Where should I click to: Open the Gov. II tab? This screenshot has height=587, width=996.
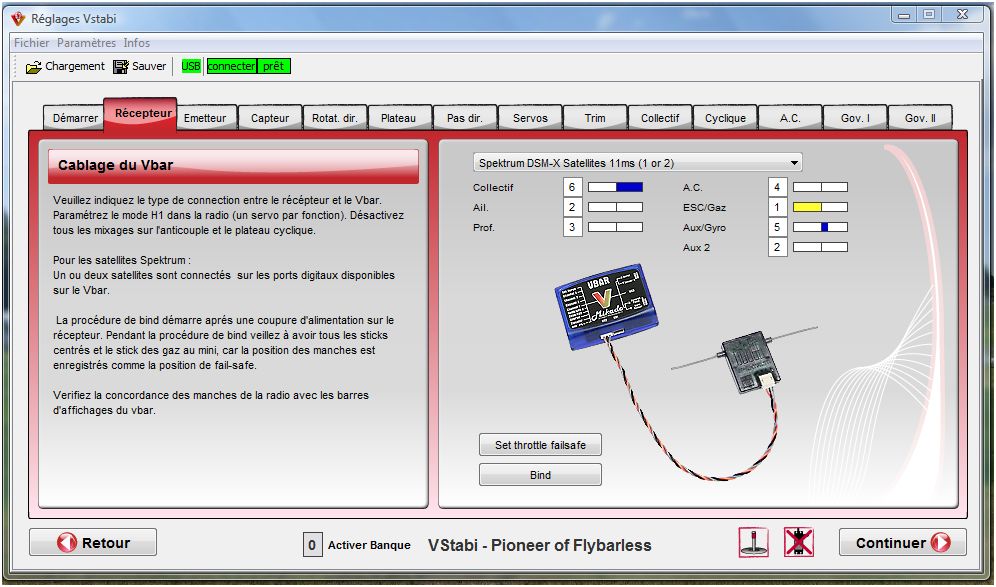click(x=920, y=118)
